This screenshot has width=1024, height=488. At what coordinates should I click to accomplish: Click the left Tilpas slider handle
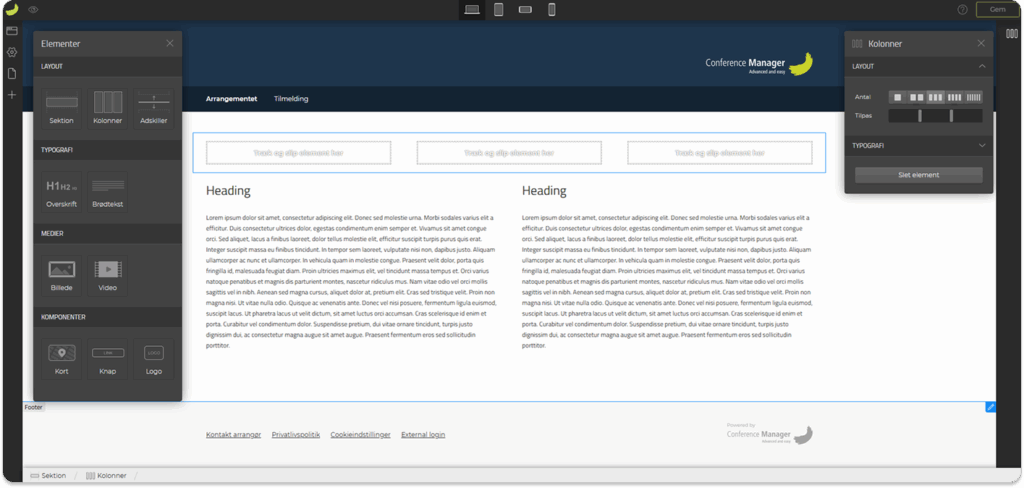(919, 116)
